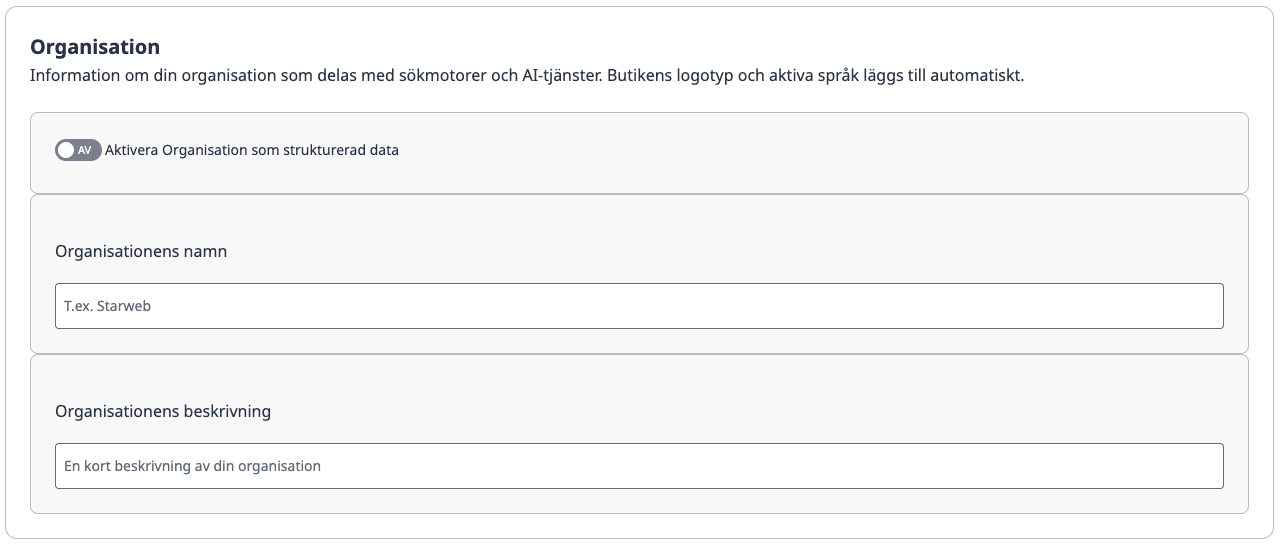
Task: Click the label Aktivera Organisation som strukturerad data
Action: [252, 150]
